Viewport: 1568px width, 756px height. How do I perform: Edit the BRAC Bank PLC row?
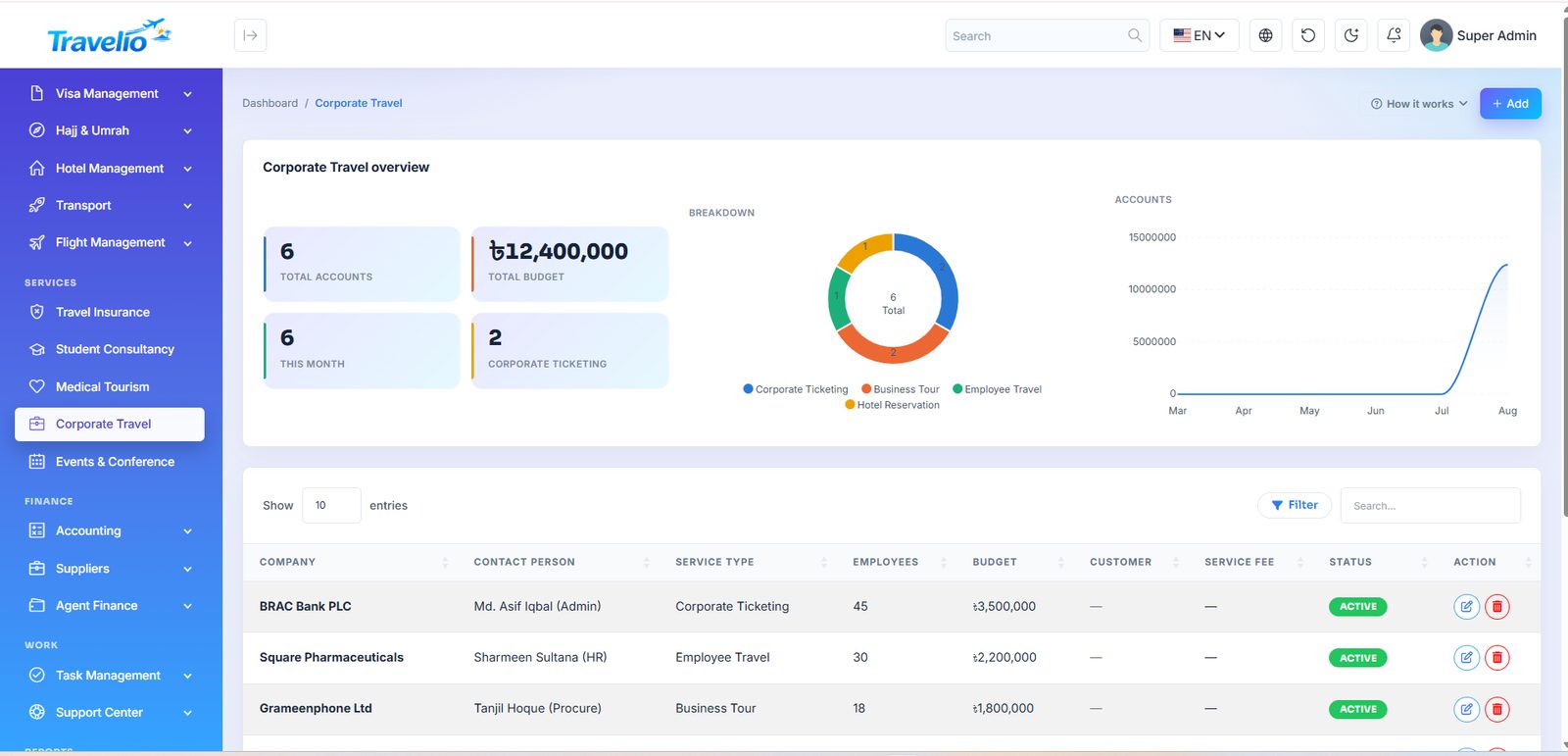[x=1466, y=606]
